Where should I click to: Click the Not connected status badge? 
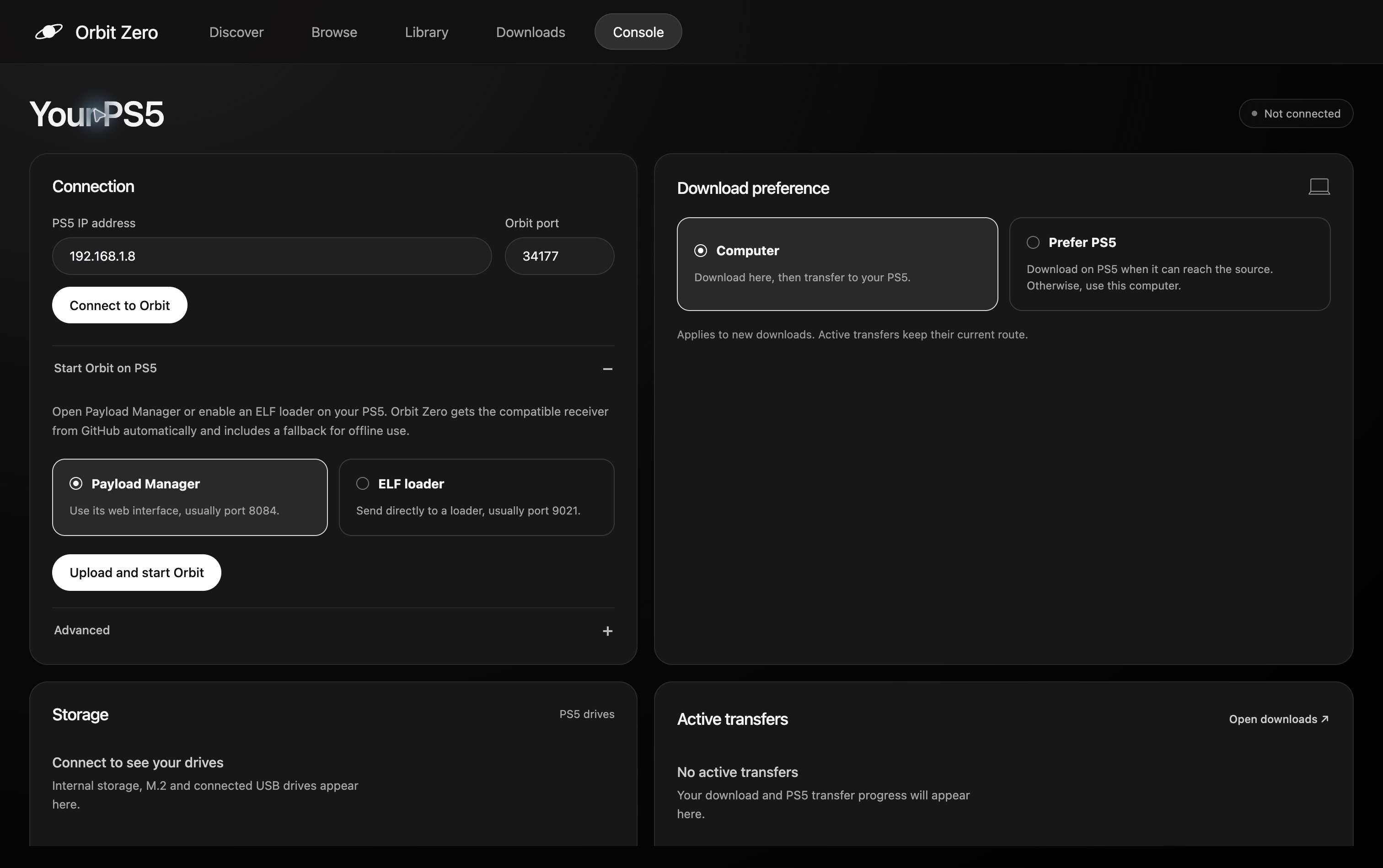pyautogui.click(x=1296, y=114)
